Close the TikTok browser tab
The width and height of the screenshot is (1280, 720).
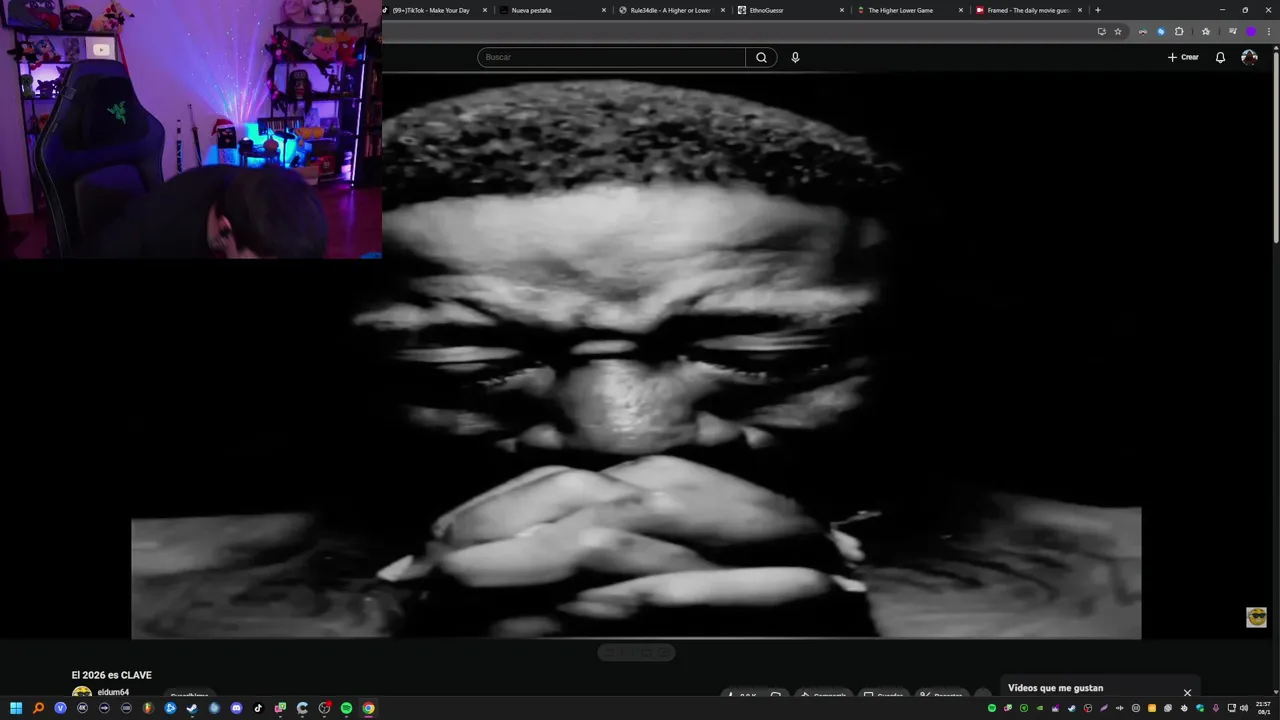(x=485, y=10)
